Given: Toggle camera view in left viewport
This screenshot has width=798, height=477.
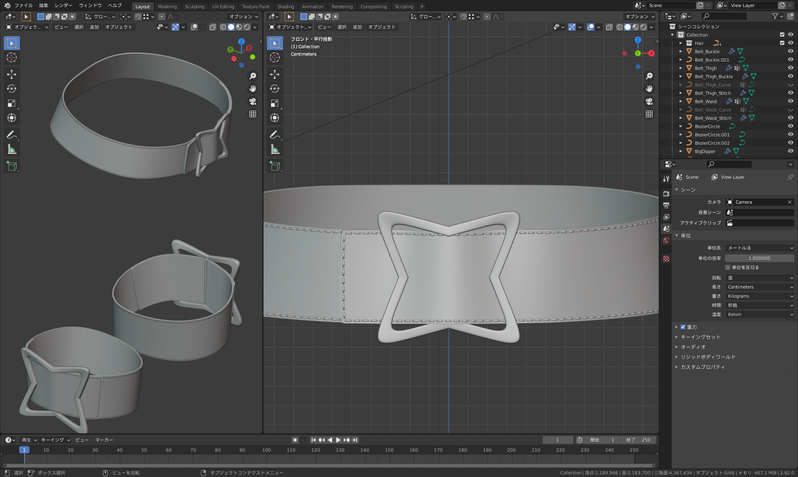Looking at the screenshot, I should pyautogui.click(x=253, y=101).
